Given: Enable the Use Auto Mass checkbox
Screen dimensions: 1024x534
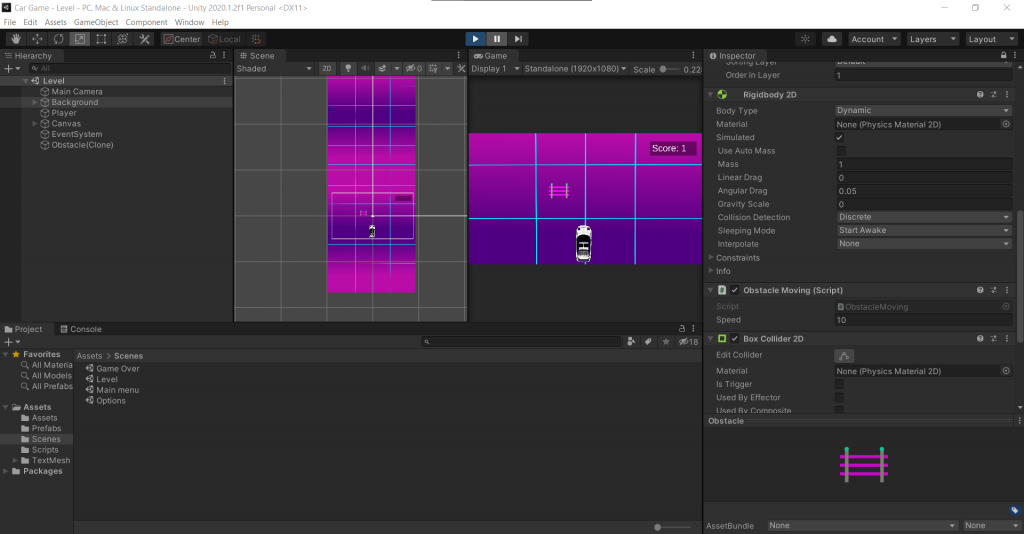Looking at the screenshot, I should (x=840, y=151).
